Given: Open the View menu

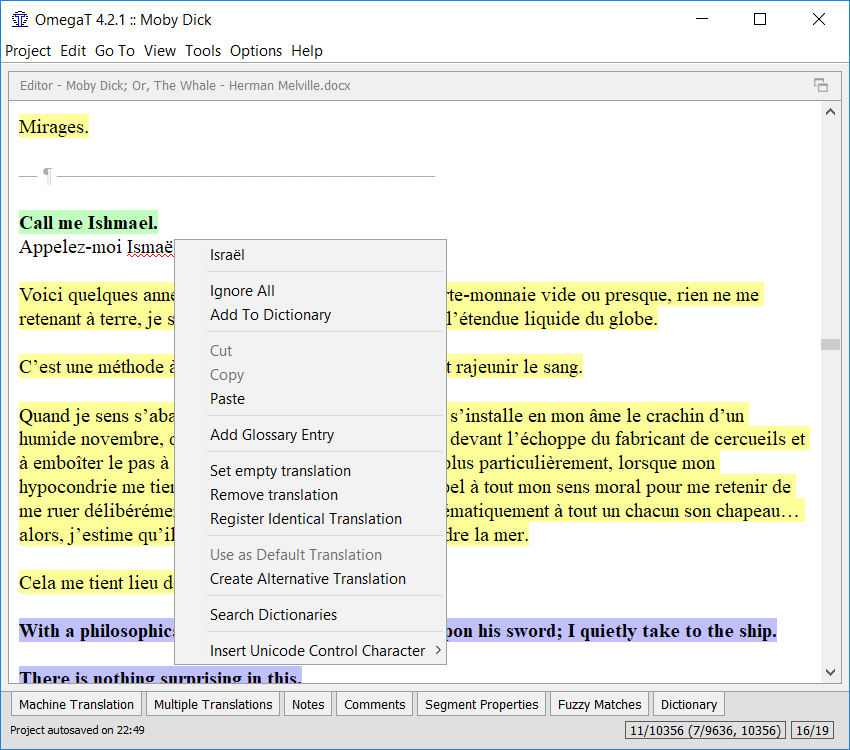Looking at the screenshot, I should coord(159,51).
